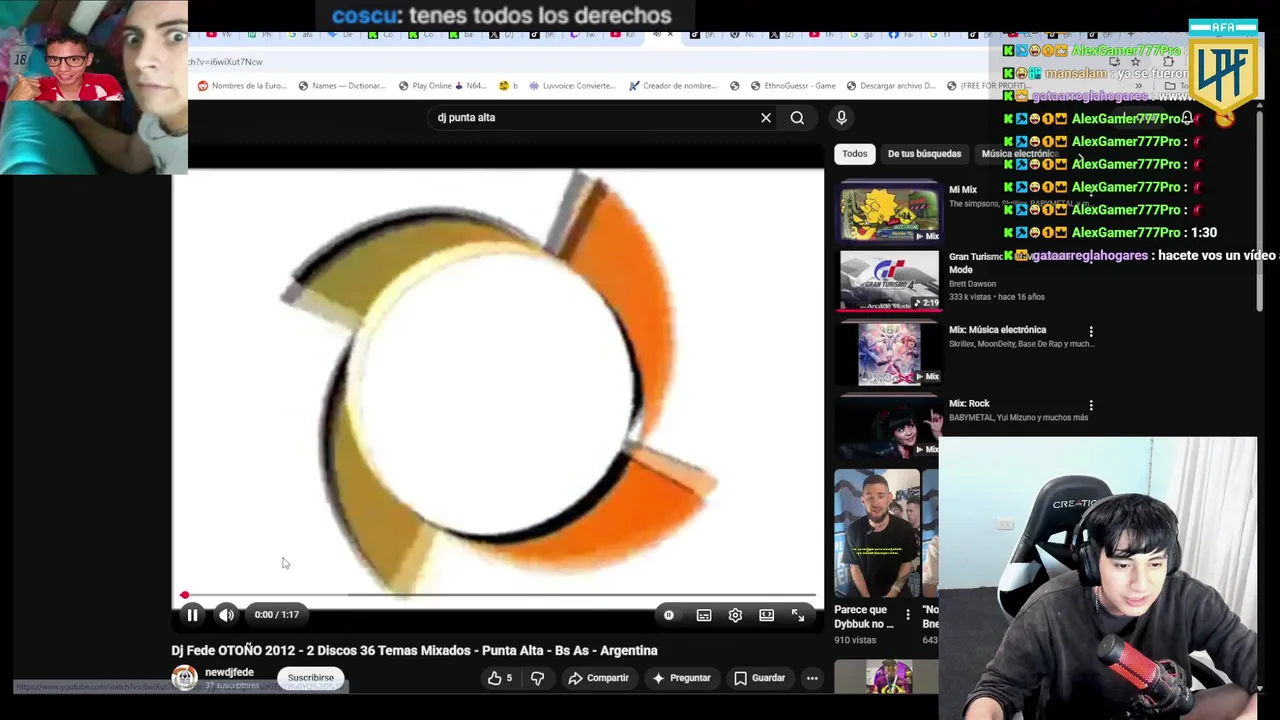
Task: Mute the video using the speaker icon
Action: [x=226, y=615]
